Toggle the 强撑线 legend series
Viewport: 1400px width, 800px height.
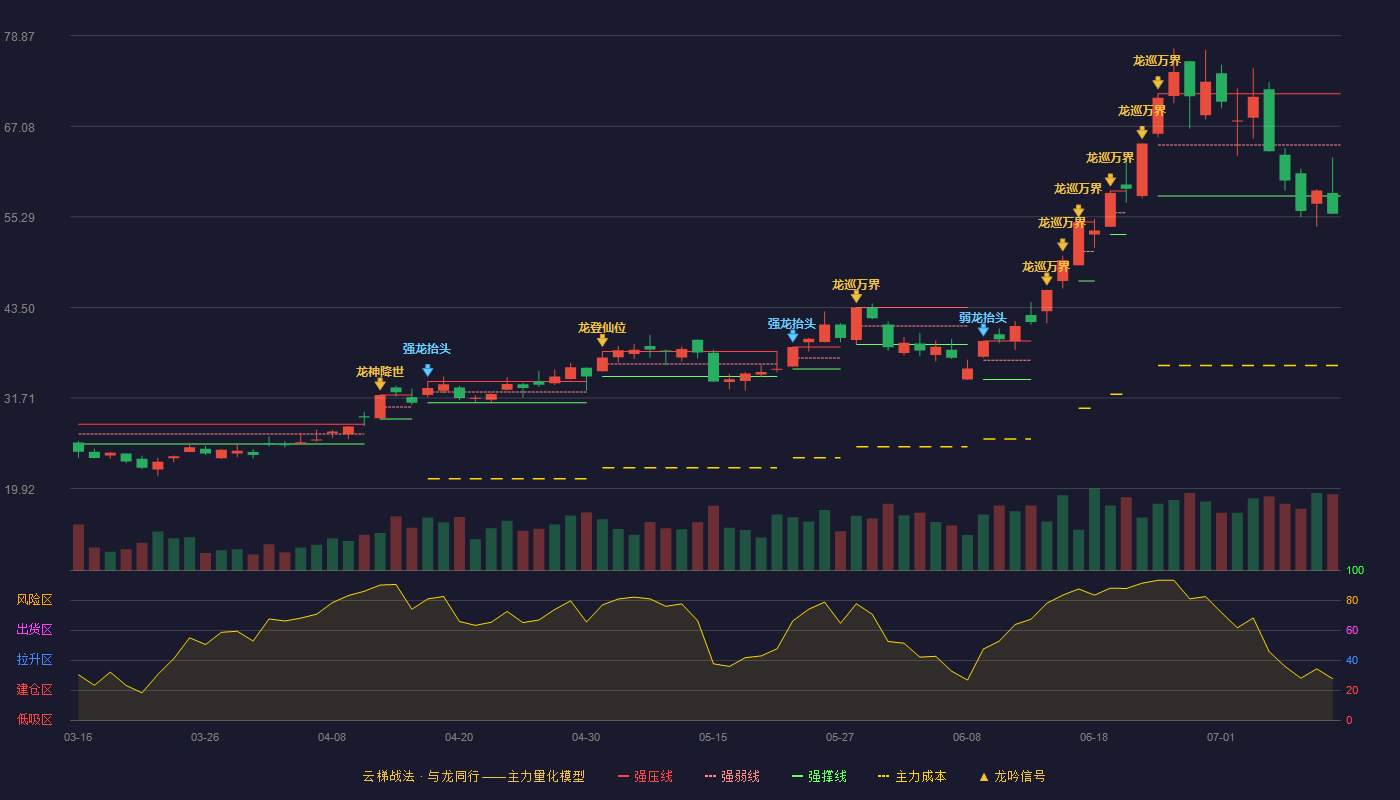[x=819, y=776]
